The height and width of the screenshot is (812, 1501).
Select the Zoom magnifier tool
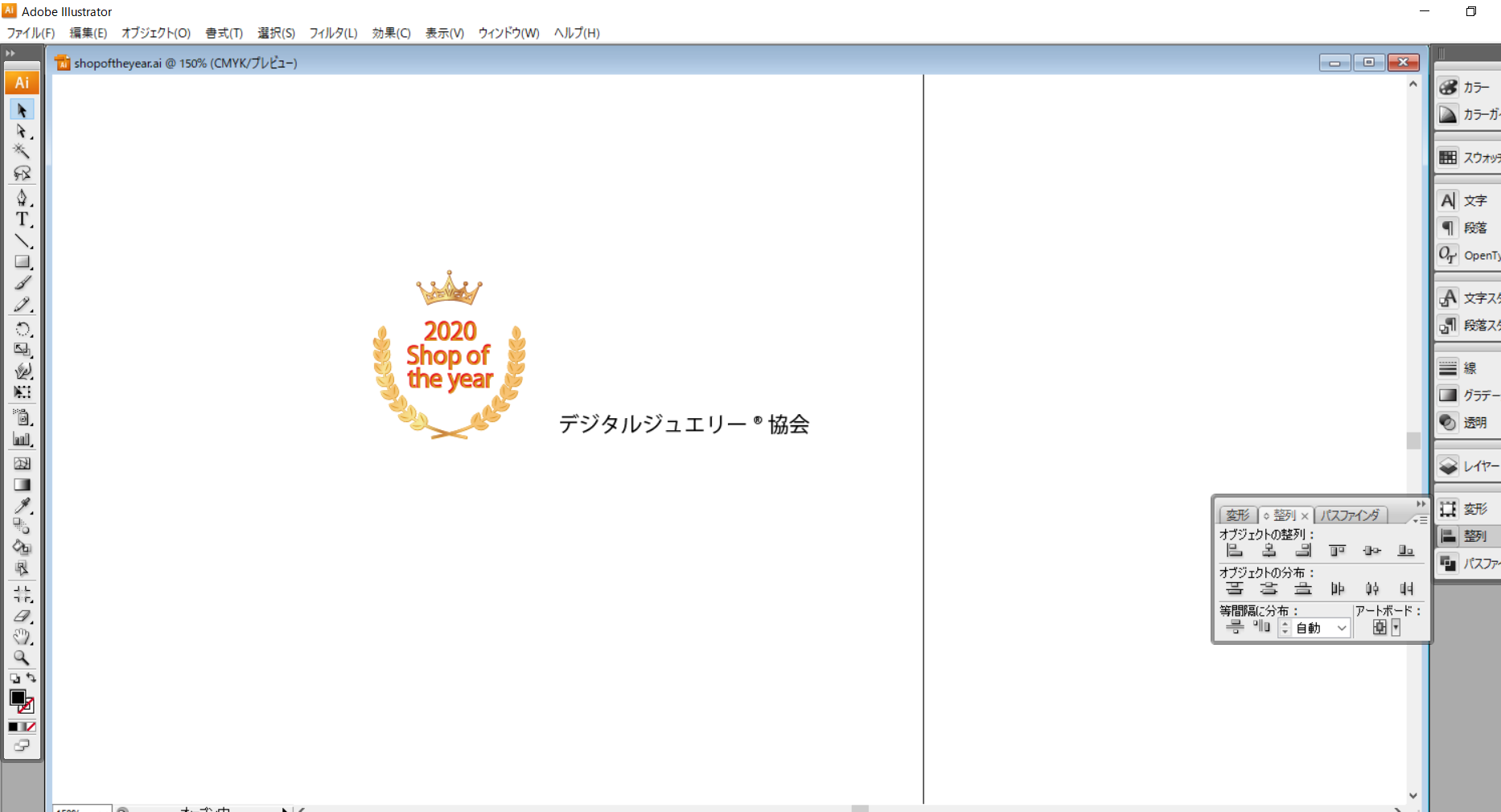pos(22,658)
